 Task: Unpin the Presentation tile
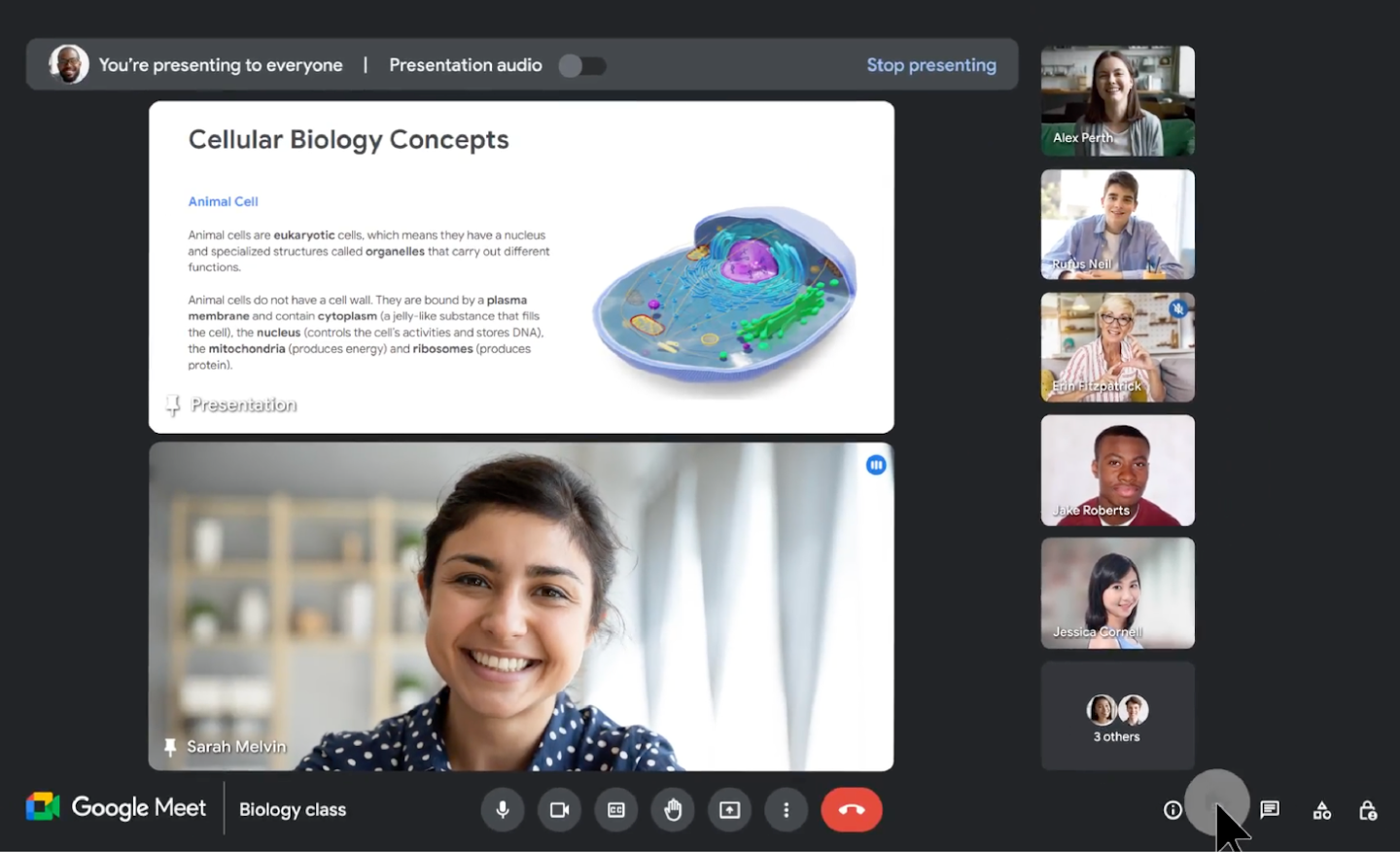[x=172, y=405]
